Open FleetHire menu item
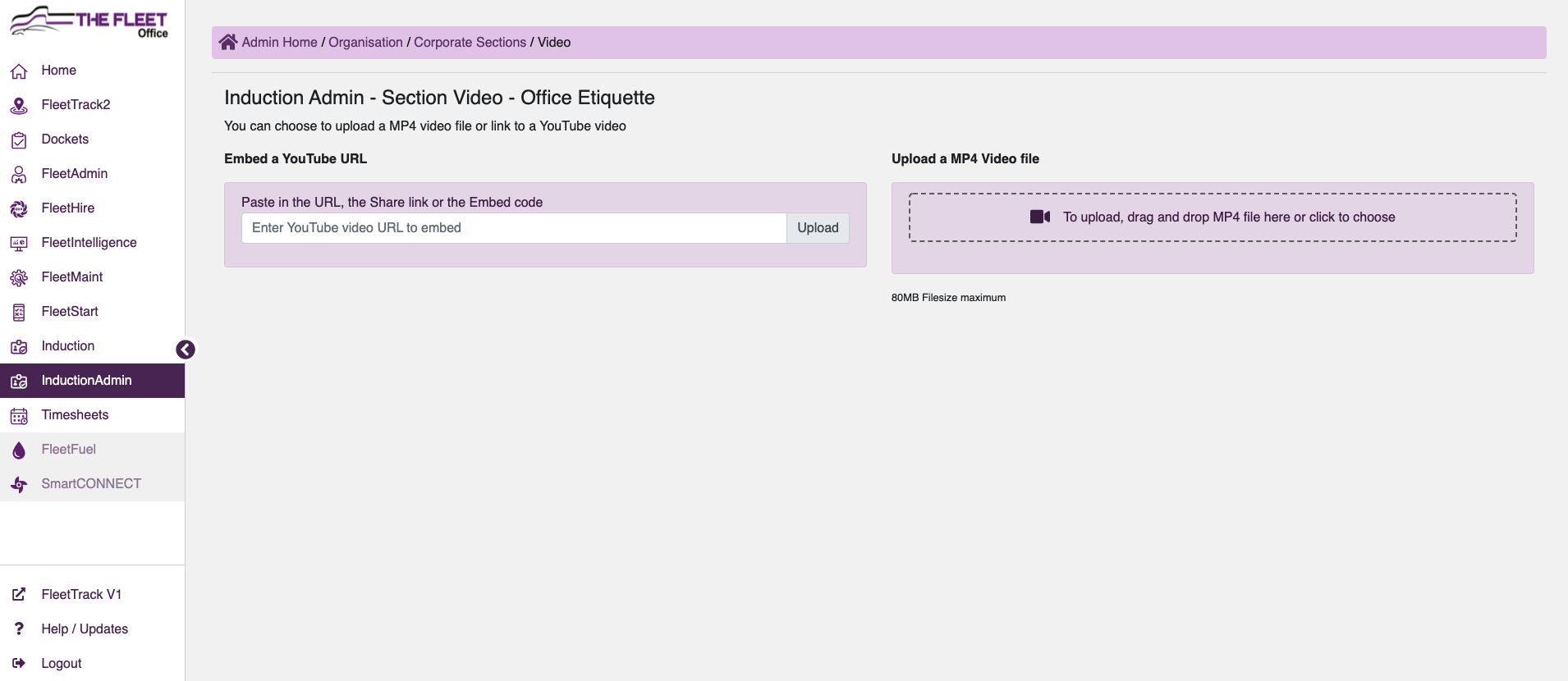This screenshot has height=681, width=1568. (x=92, y=208)
